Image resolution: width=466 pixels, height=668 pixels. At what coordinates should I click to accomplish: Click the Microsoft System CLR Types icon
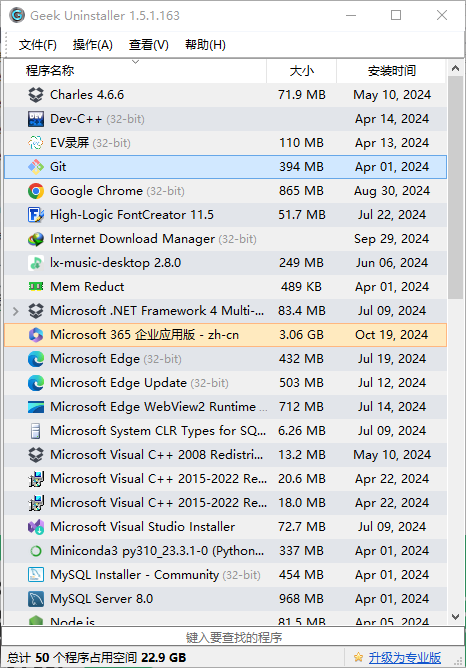tap(36, 431)
